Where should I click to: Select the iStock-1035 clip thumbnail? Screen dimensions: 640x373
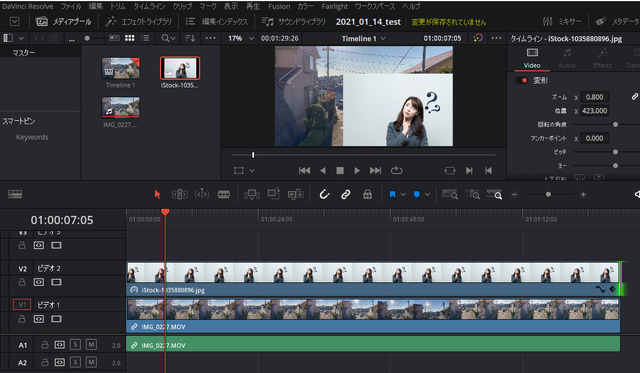click(180, 68)
